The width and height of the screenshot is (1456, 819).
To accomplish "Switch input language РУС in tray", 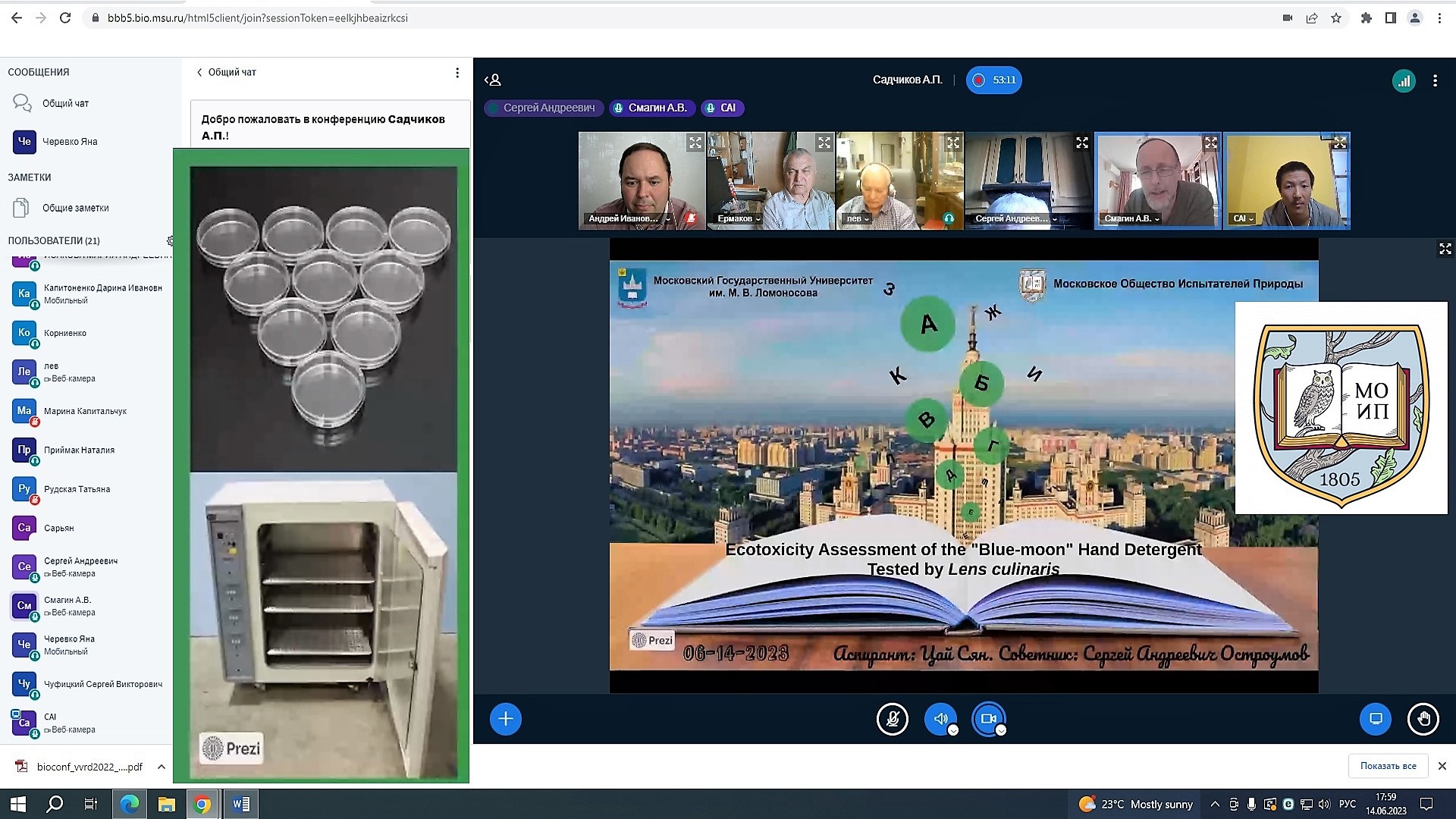I will 1348,804.
